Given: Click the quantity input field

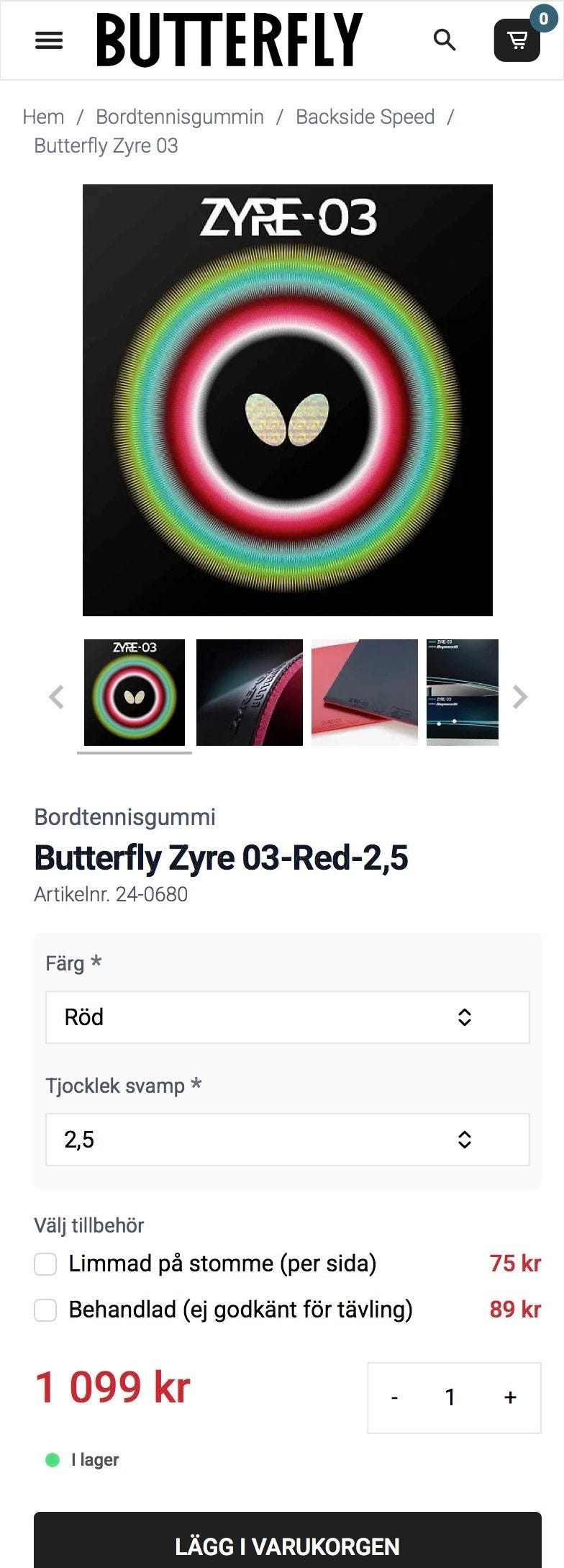Looking at the screenshot, I should click(450, 1397).
